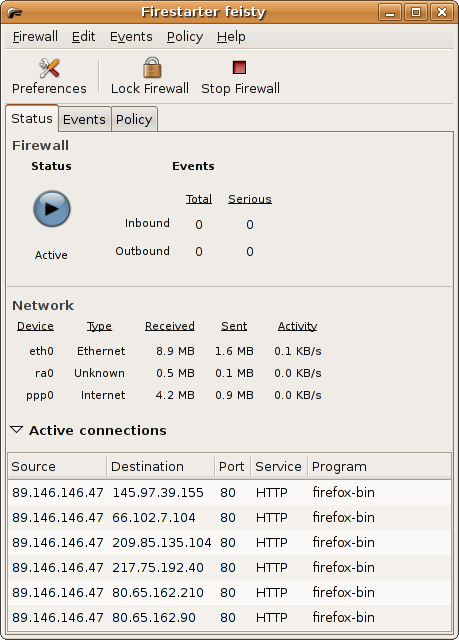Sort connections by the Destination column header
Viewport: 459px width, 640px height.
(160, 466)
